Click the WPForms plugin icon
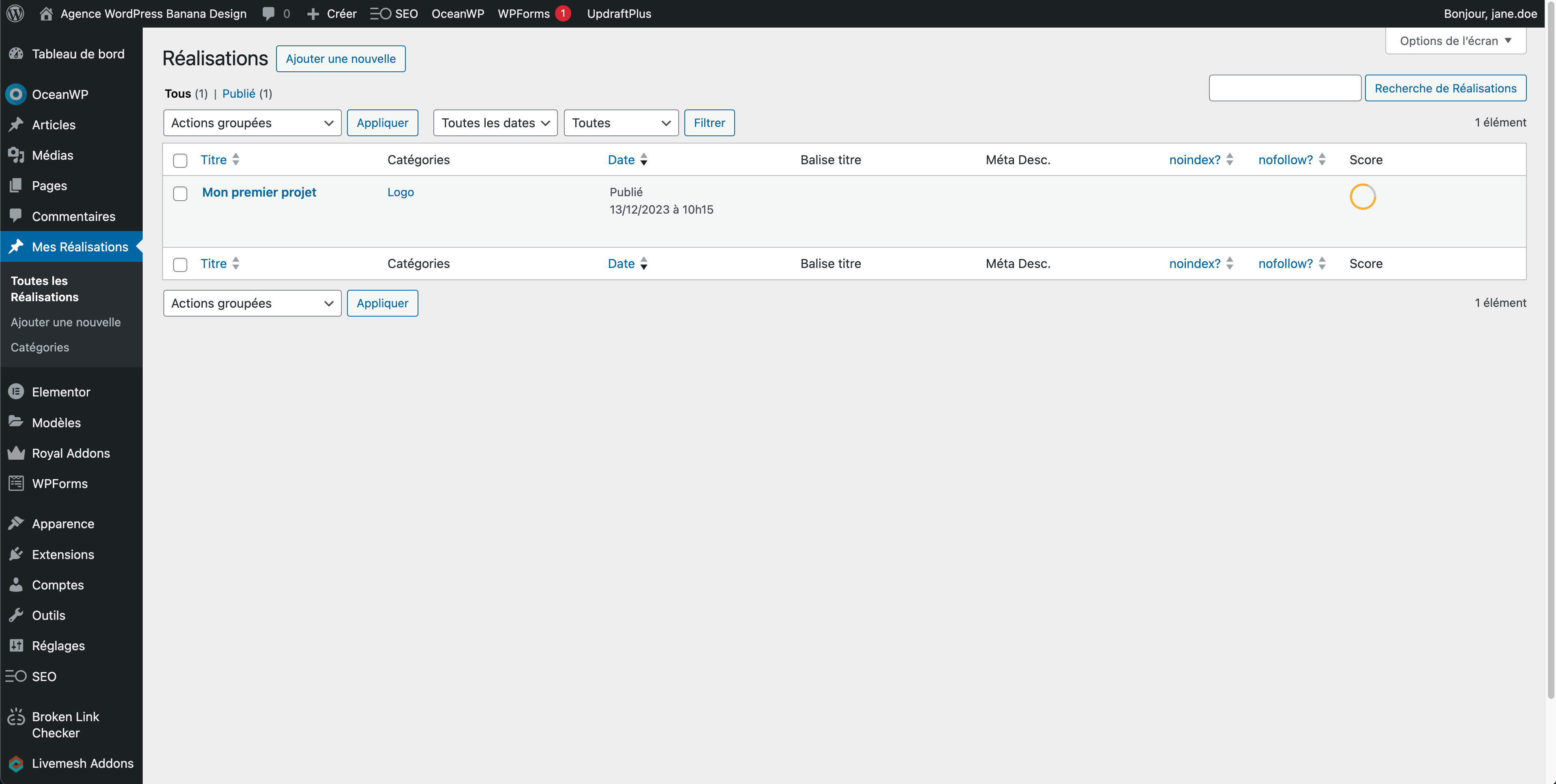The height and width of the screenshot is (784, 1556). click(16, 483)
